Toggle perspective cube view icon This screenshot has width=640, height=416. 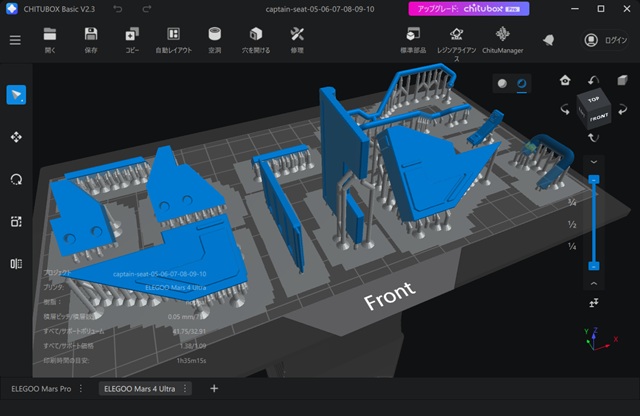click(x=622, y=80)
